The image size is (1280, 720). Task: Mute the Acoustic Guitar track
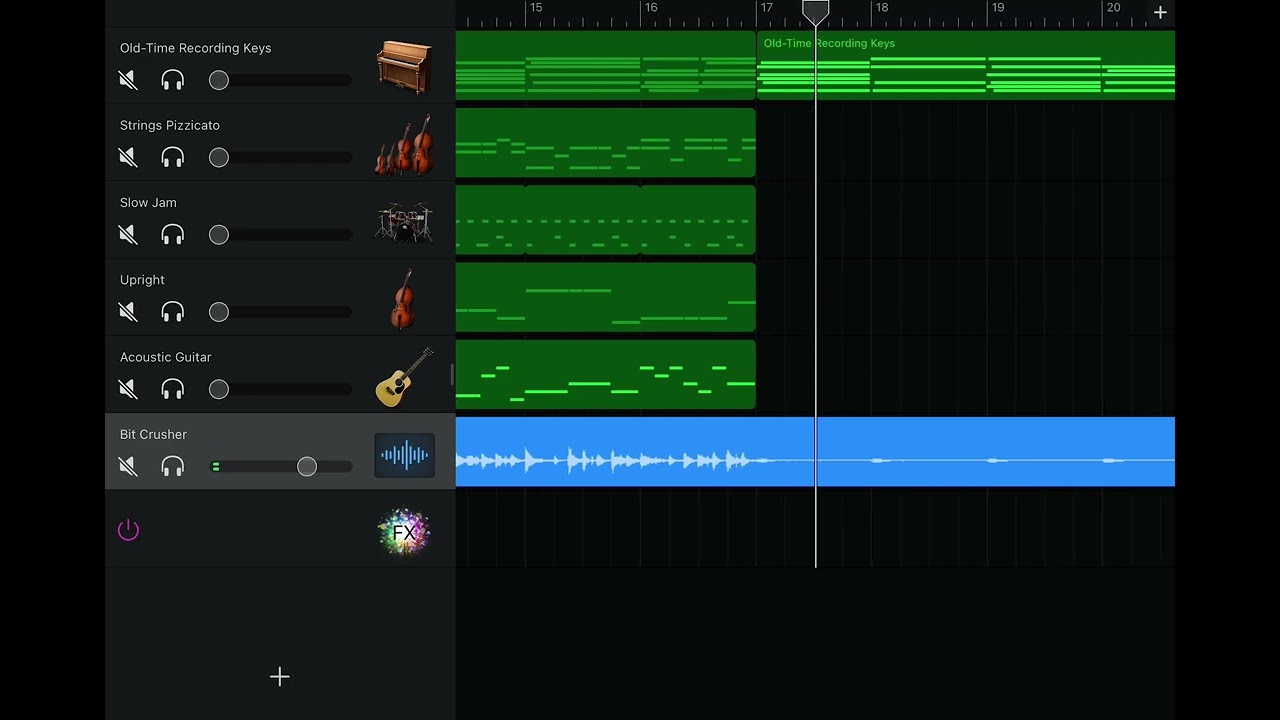pyautogui.click(x=128, y=389)
